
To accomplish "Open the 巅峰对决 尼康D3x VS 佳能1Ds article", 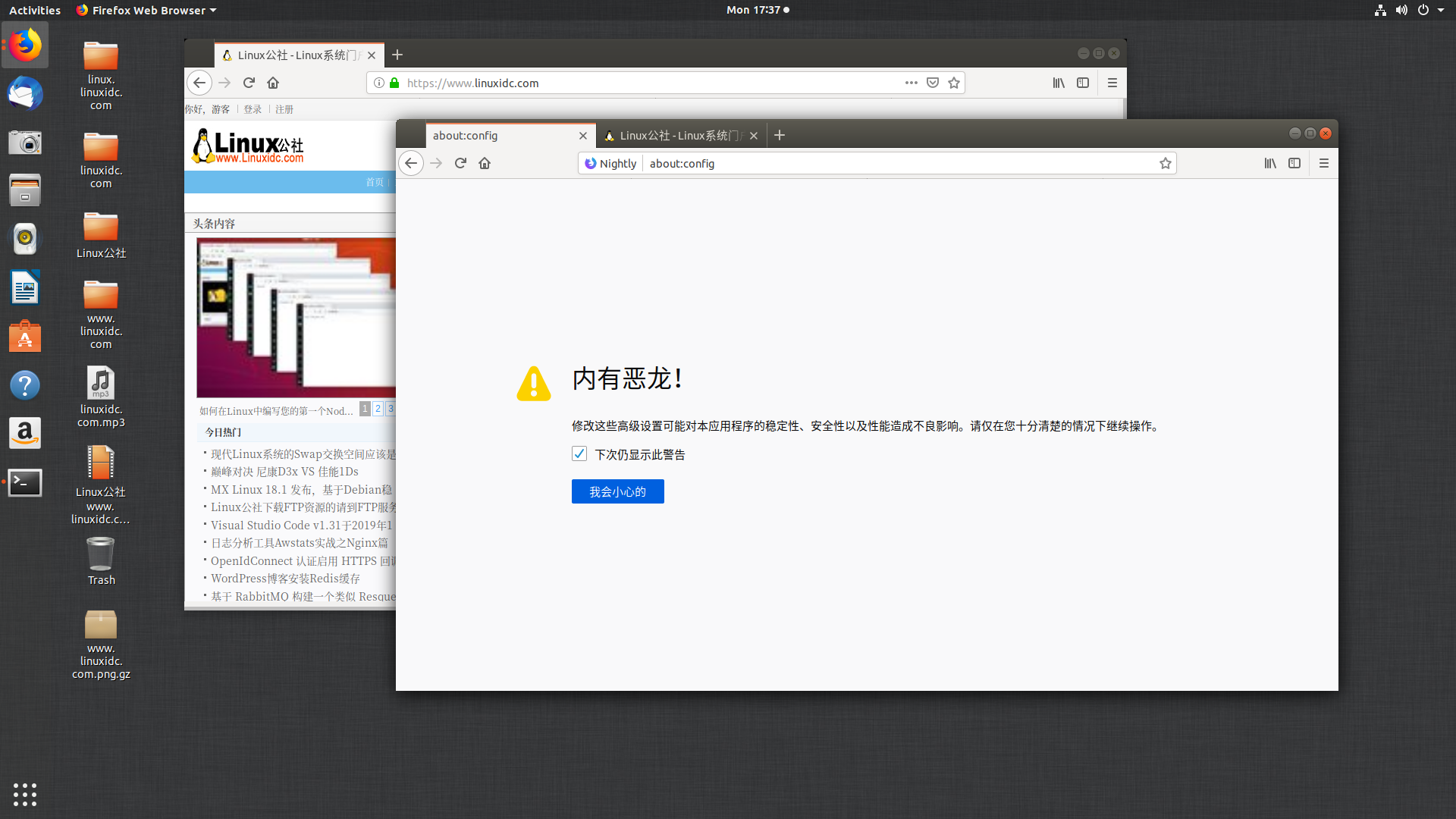I will click(284, 472).
